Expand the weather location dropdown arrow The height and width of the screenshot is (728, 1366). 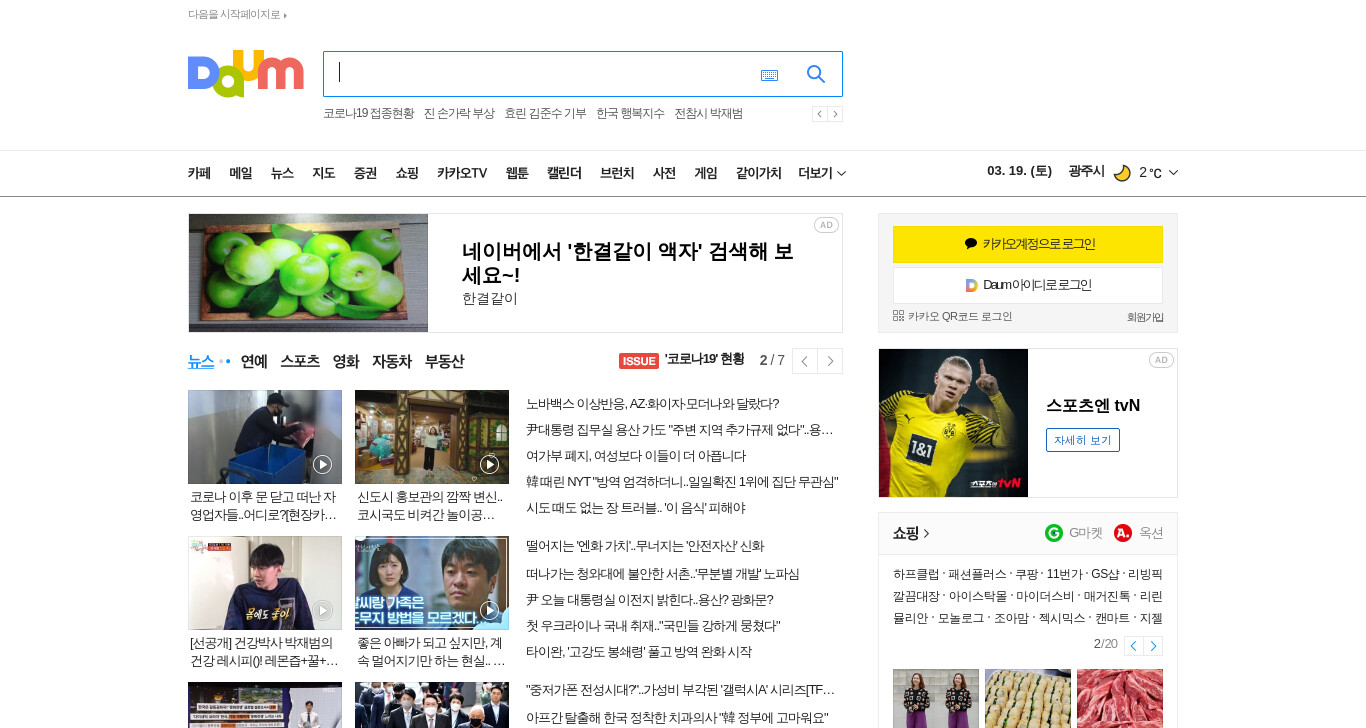1173,172
